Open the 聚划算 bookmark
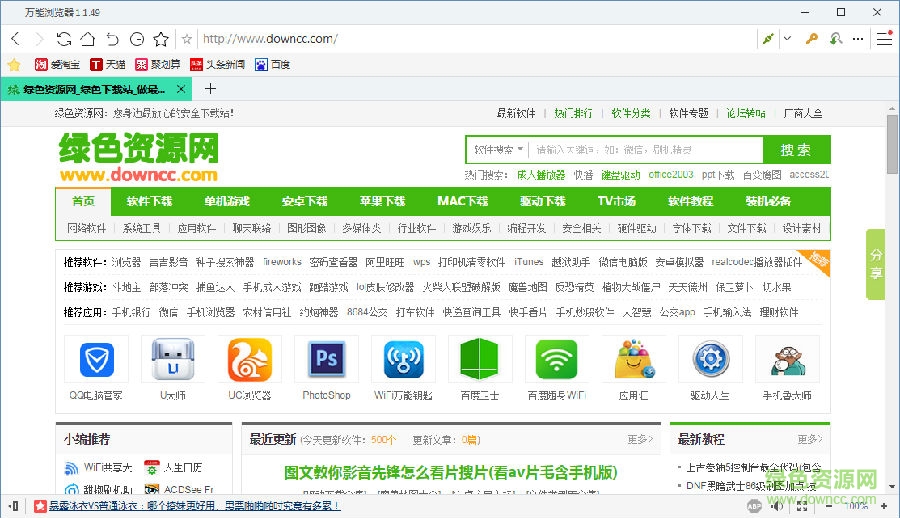900x518 pixels. 157,64
